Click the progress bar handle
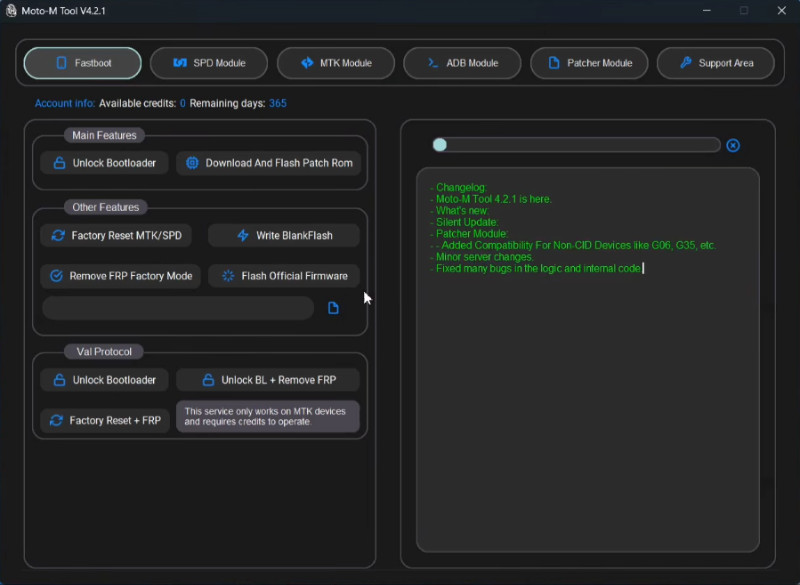 [440, 145]
